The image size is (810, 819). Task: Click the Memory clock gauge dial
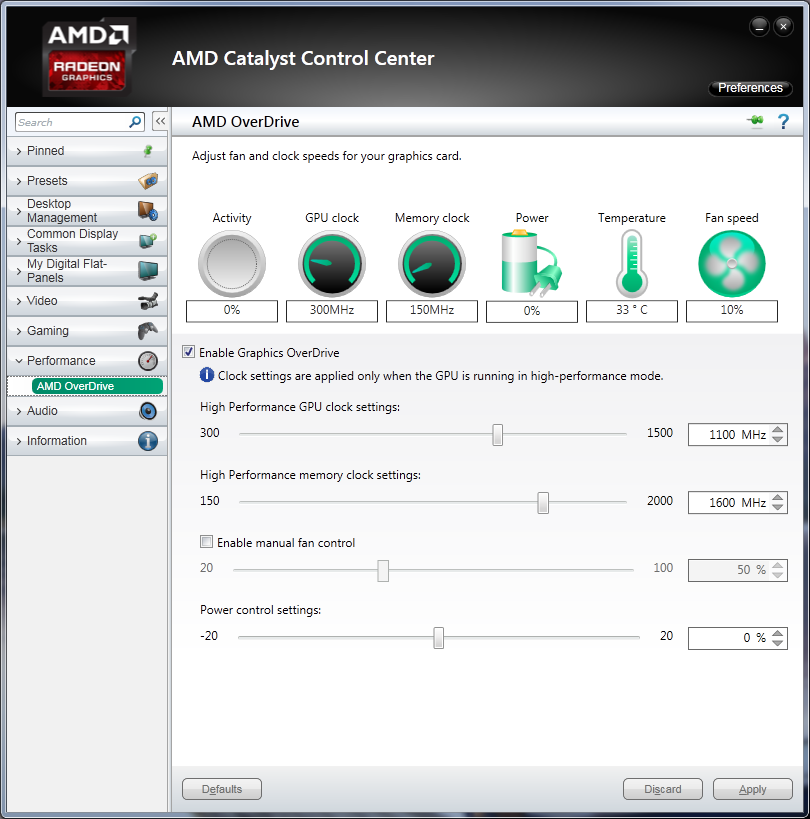click(432, 264)
